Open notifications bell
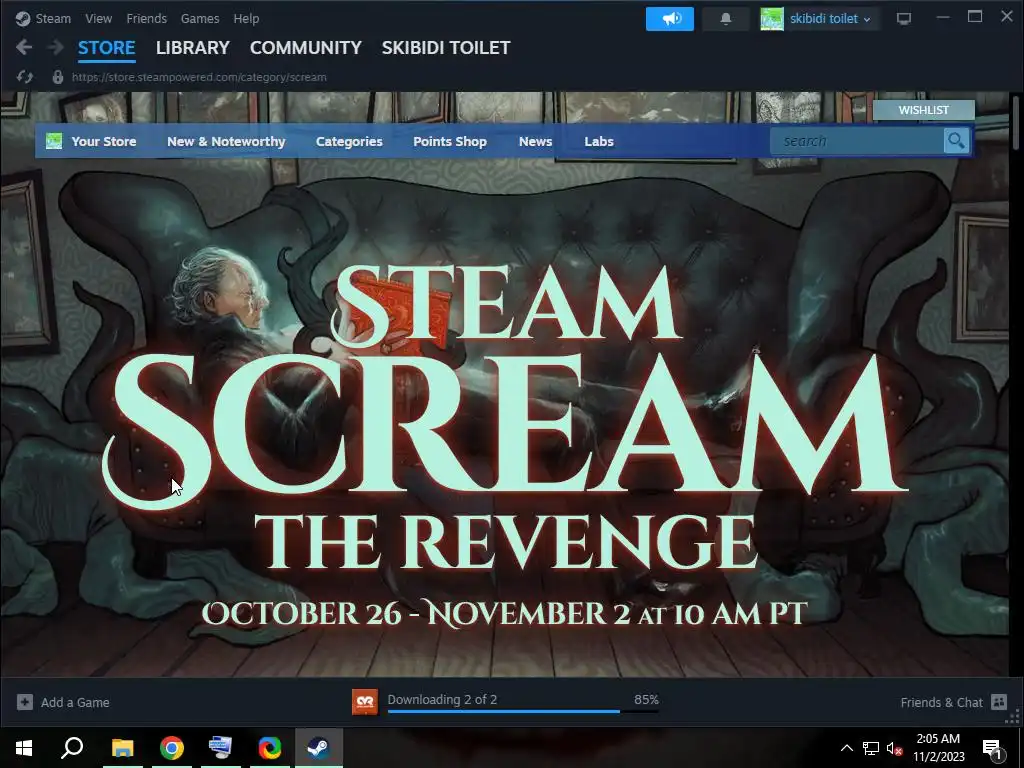The image size is (1024, 768). click(726, 18)
